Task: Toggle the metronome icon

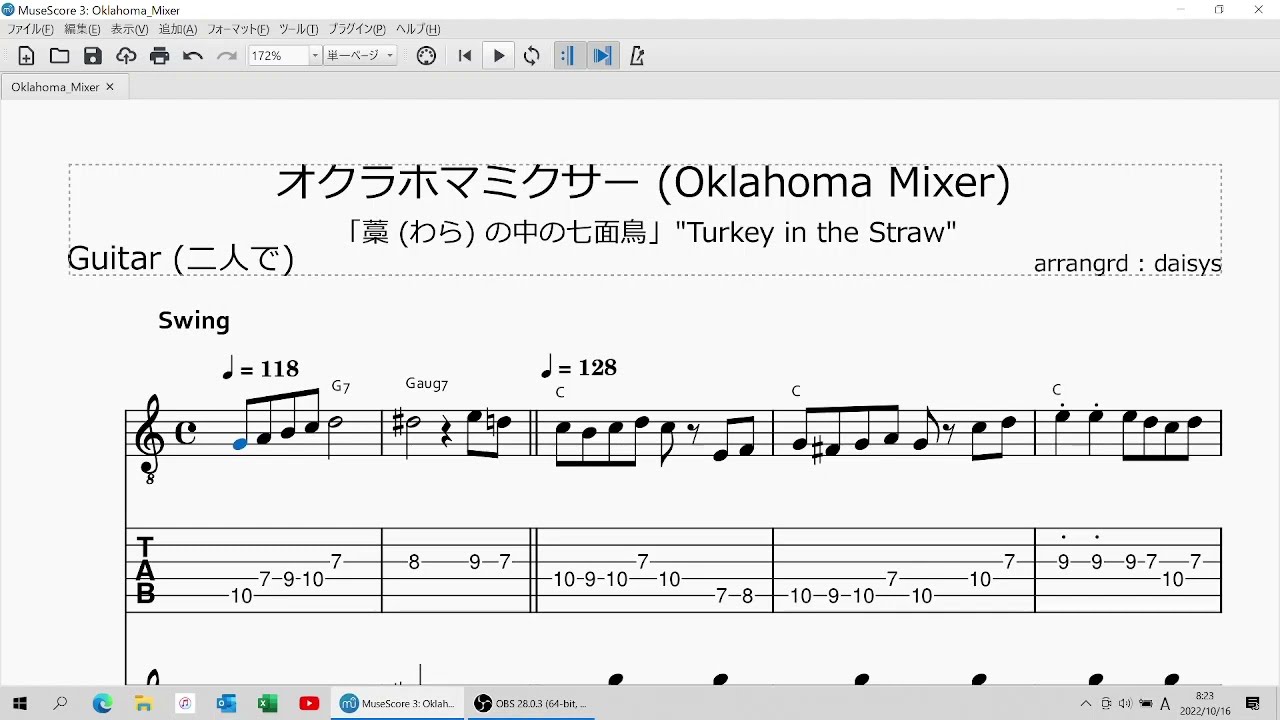Action: tap(637, 56)
